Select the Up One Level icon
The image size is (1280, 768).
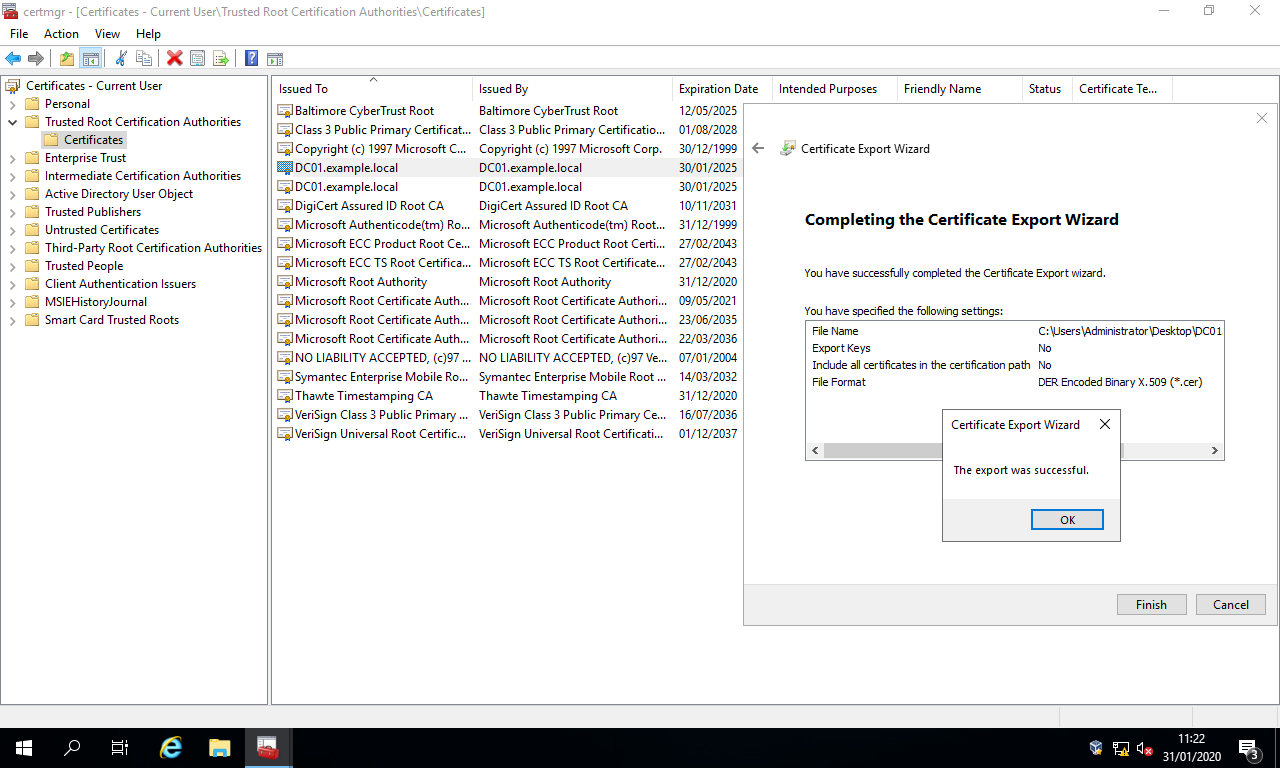66,57
